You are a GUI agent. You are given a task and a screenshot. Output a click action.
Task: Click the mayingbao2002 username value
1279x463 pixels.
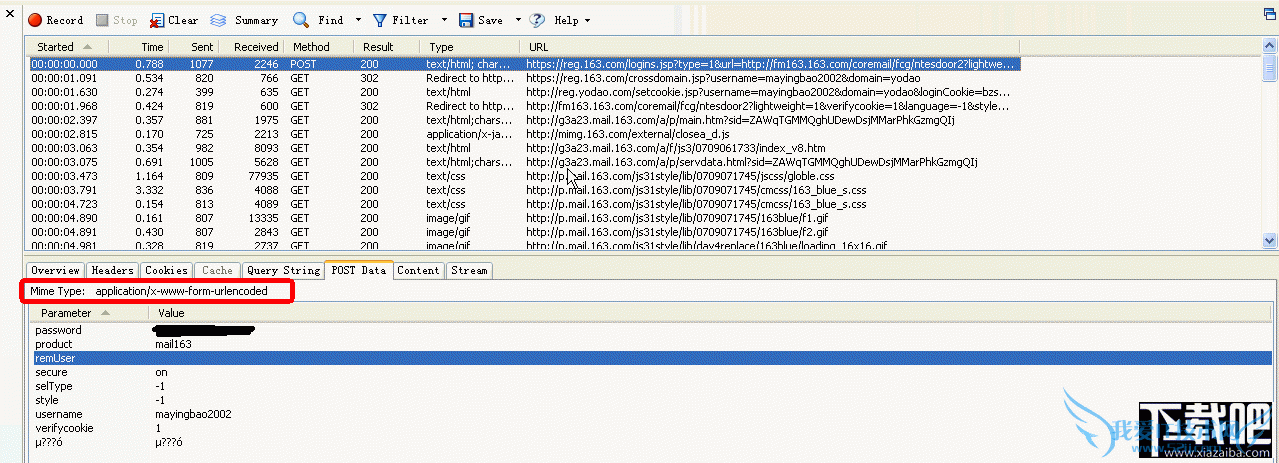[x=193, y=413]
